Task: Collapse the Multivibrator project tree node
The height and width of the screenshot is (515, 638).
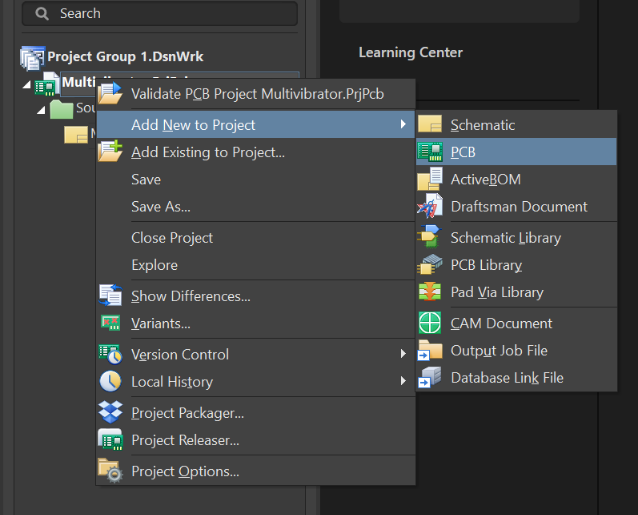Action: pyautogui.click(x=26, y=84)
